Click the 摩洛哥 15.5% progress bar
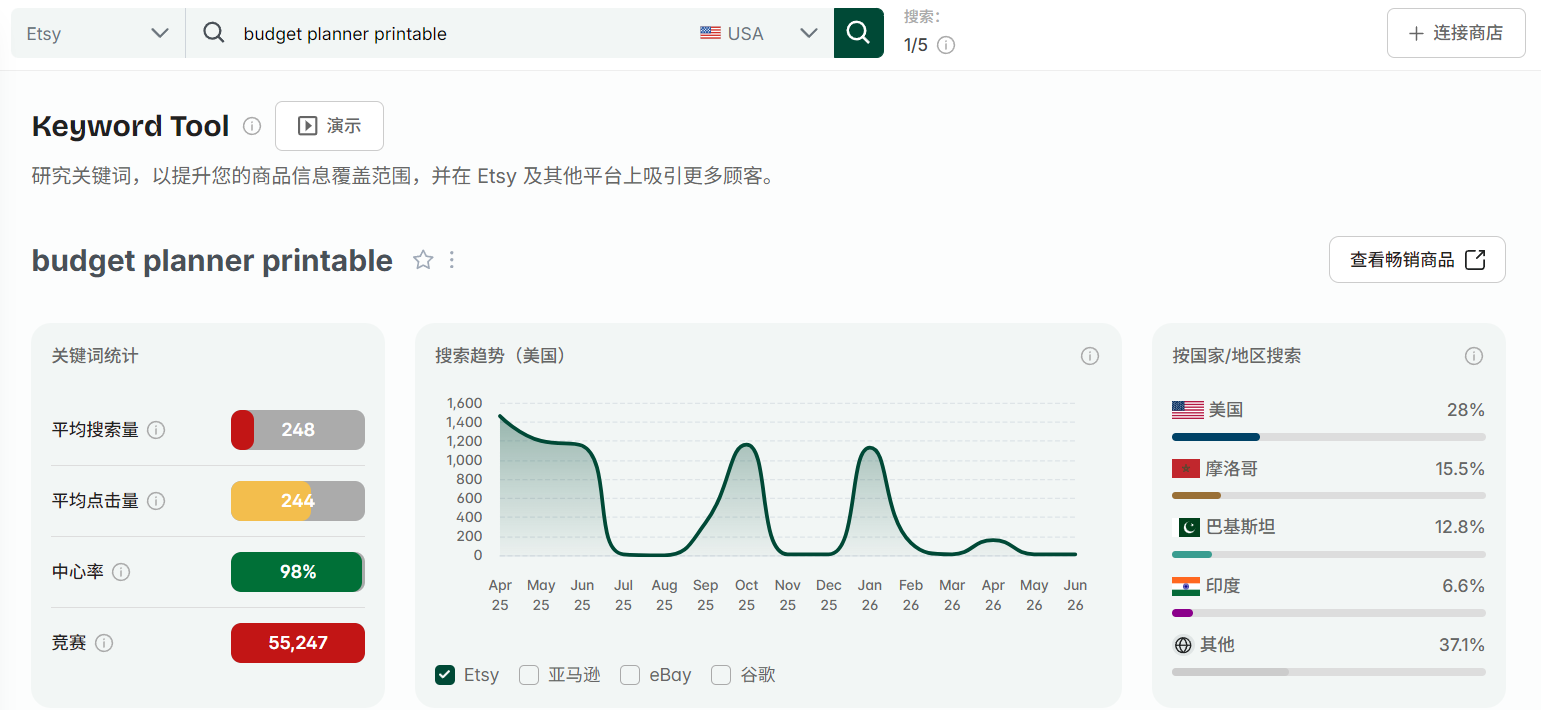The image size is (1541, 710). click(x=1329, y=495)
